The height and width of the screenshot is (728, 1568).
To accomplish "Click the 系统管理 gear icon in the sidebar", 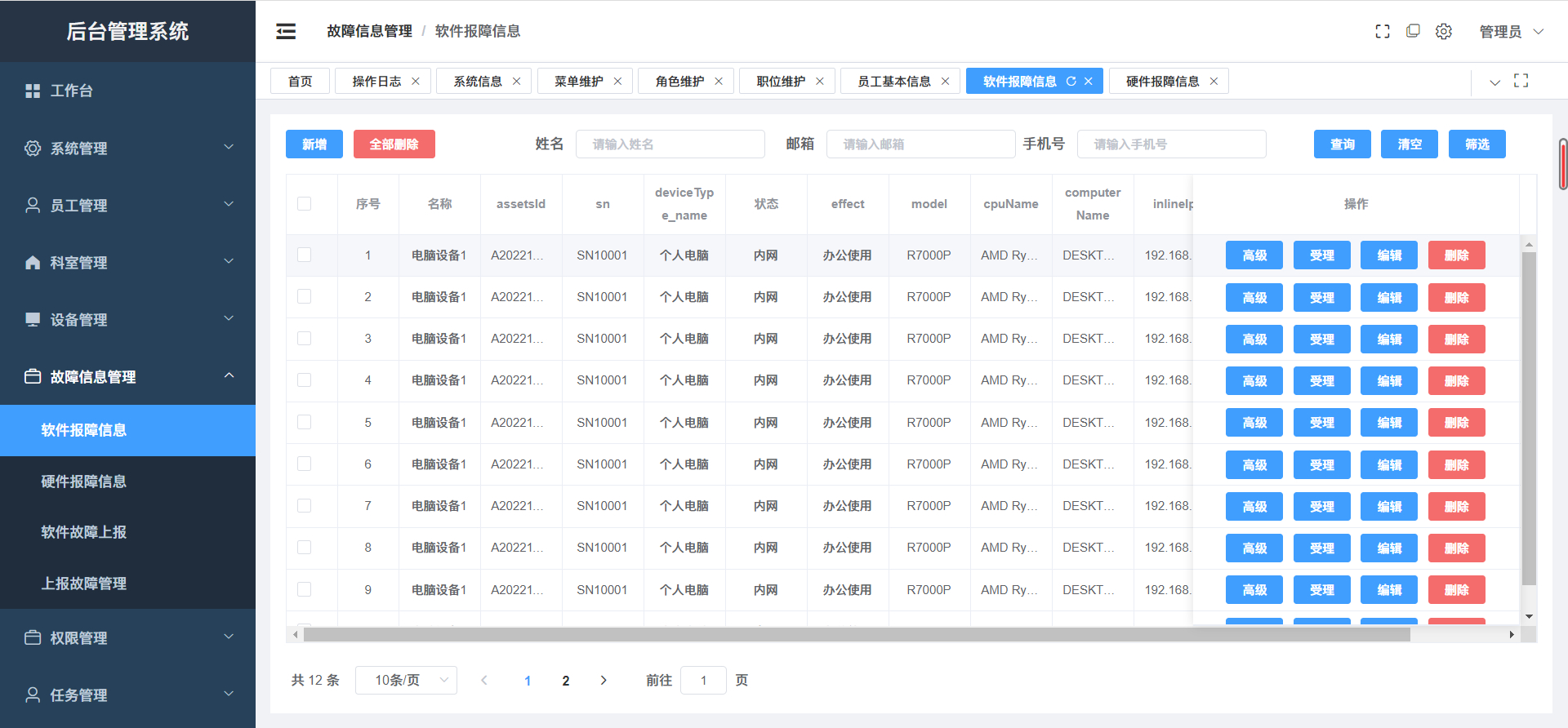I will point(33,148).
